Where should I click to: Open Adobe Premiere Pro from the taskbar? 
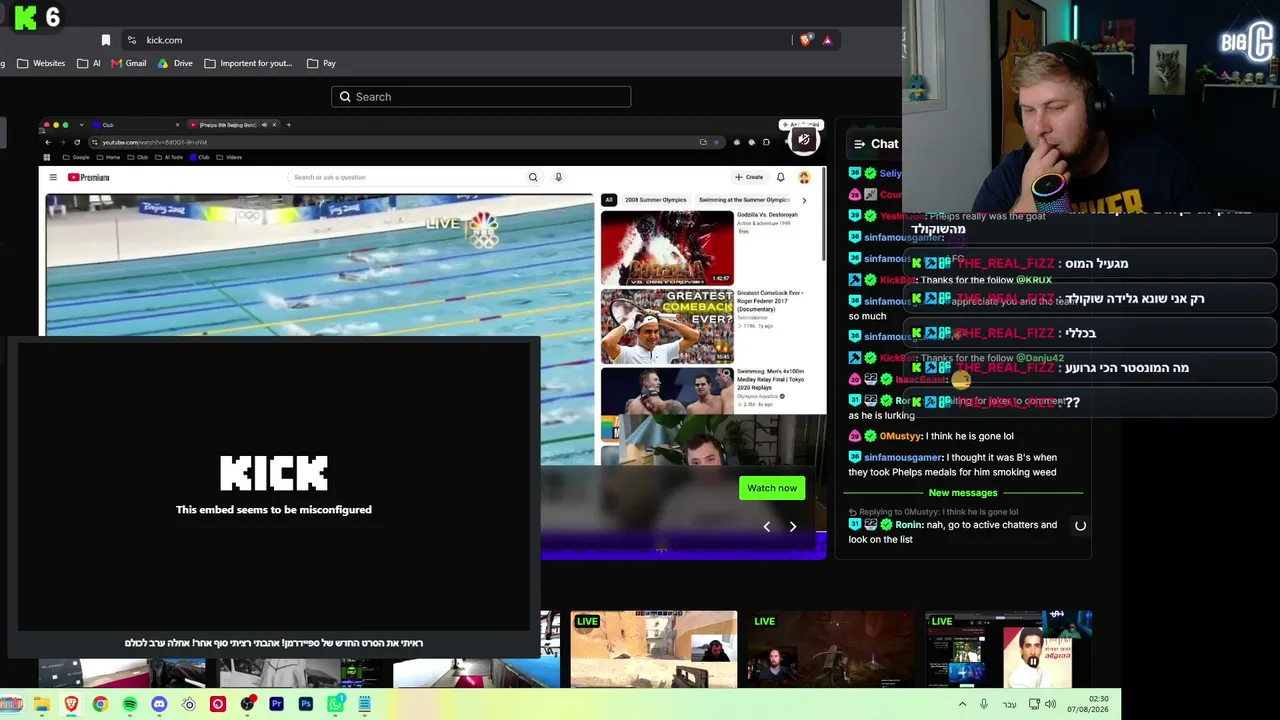tap(277, 705)
